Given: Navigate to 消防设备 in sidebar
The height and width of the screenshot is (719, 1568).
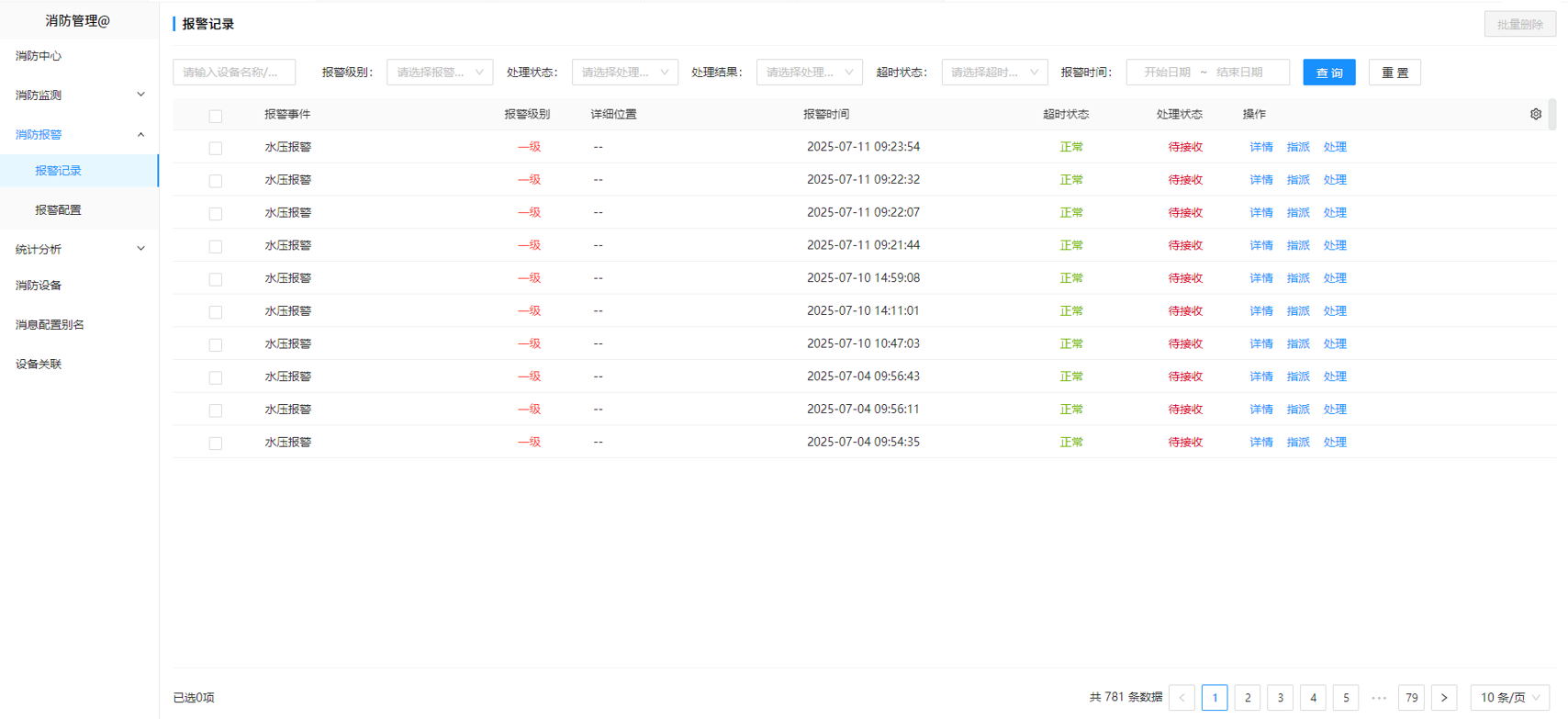Looking at the screenshot, I should coord(39,286).
